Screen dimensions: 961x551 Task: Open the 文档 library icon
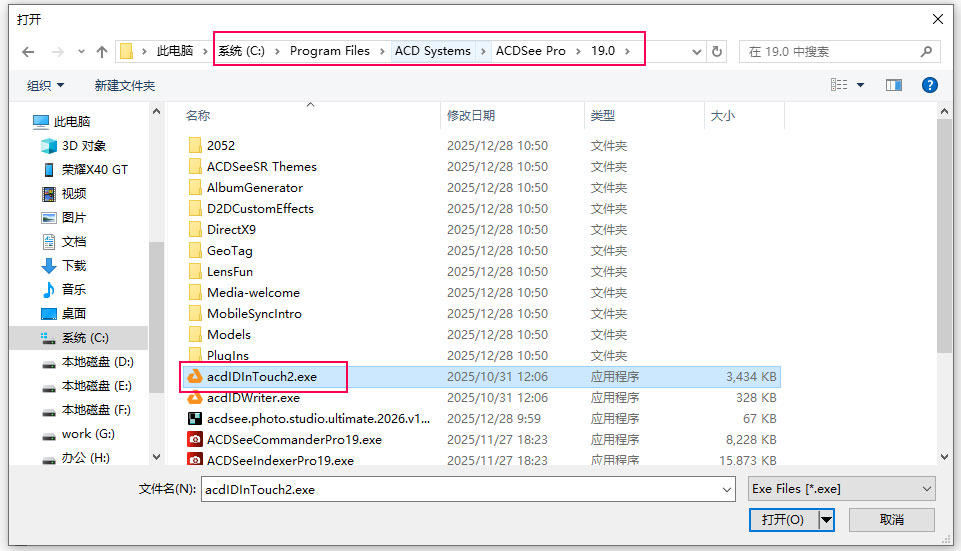click(49, 241)
